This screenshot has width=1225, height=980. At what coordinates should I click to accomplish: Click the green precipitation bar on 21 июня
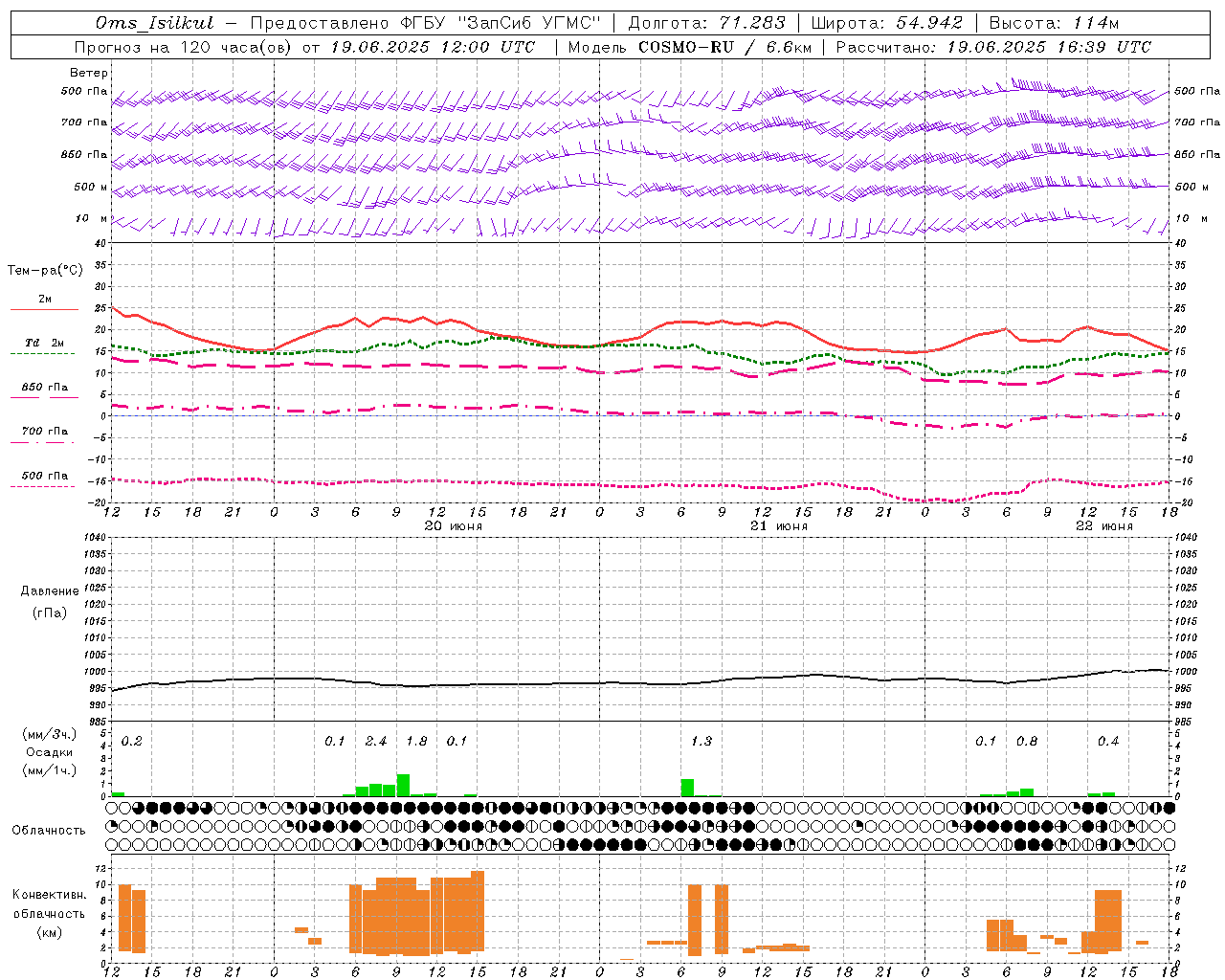687,788
